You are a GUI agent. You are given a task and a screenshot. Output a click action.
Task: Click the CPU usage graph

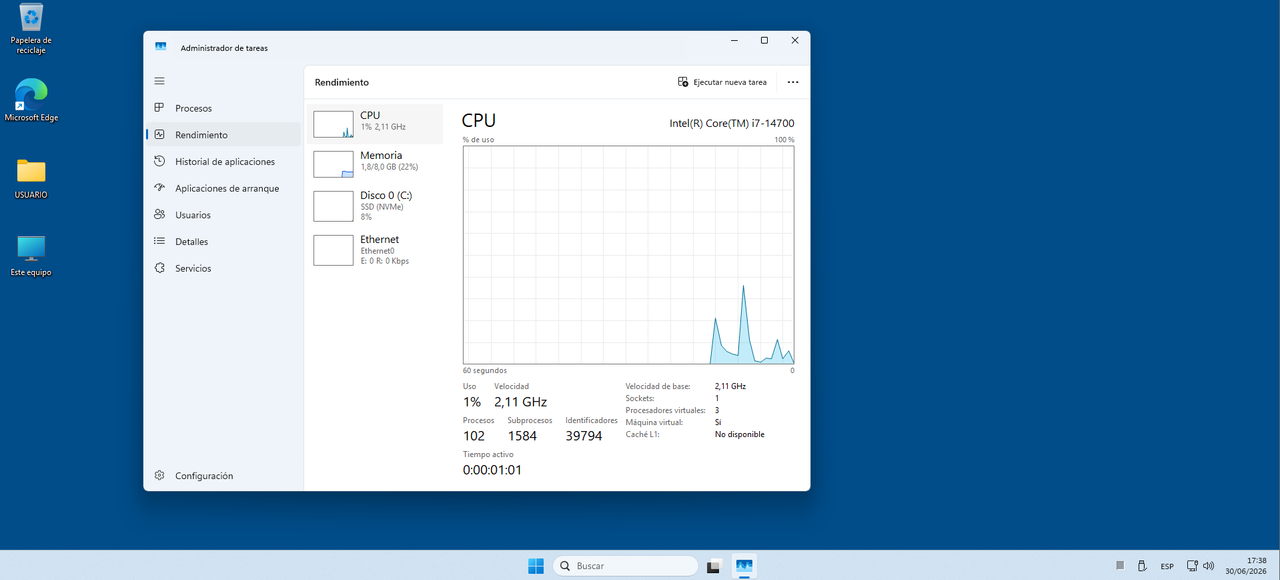tap(628, 255)
